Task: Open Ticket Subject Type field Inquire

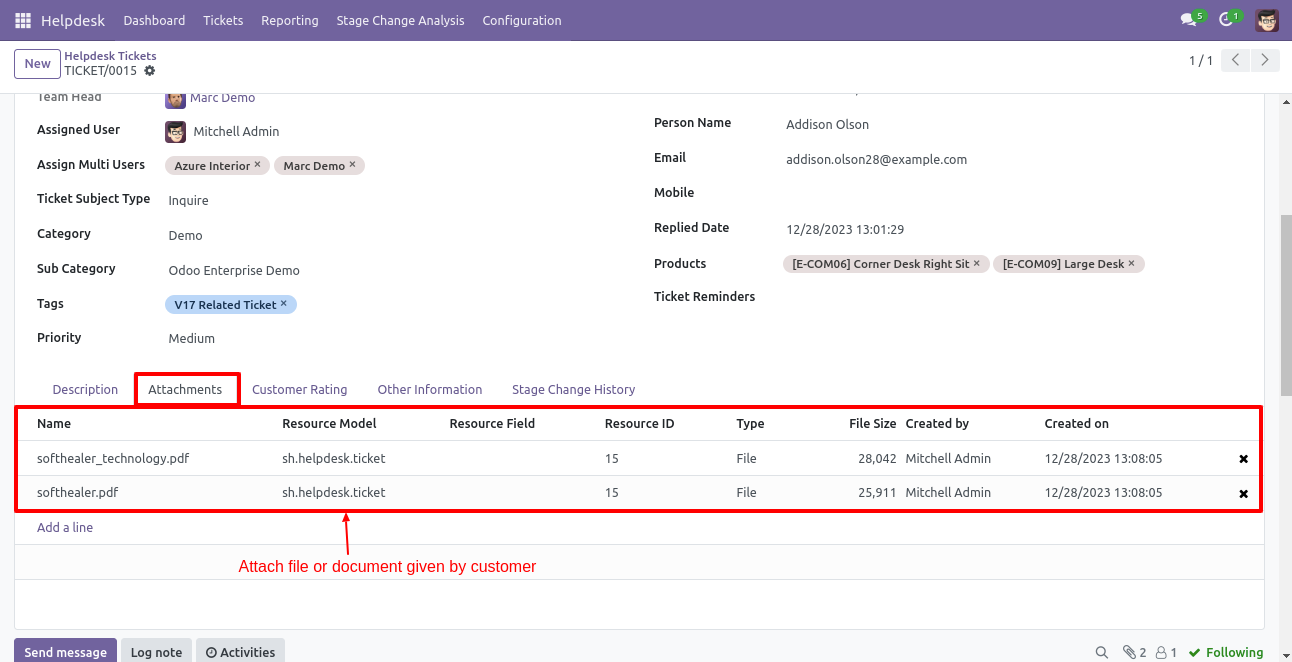Action: (188, 200)
